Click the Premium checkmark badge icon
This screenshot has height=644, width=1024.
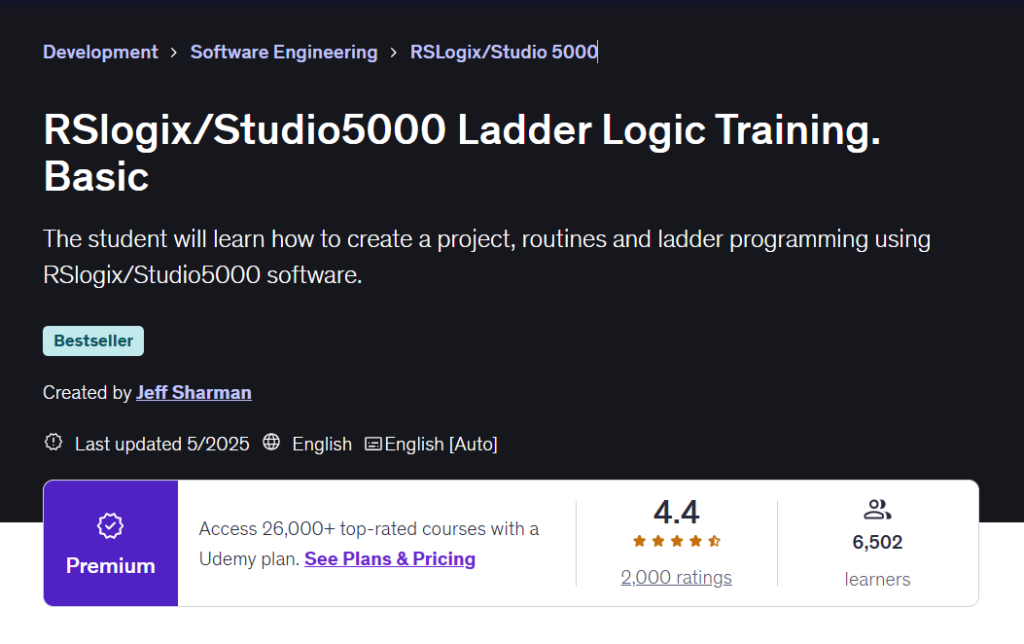pyautogui.click(x=110, y=526)
